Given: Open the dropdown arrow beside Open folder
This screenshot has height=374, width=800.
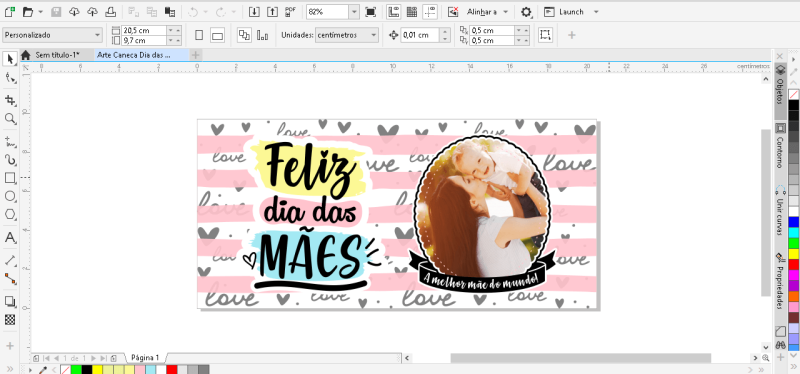Looking at the screenshot, I should [x=41, y=12].
